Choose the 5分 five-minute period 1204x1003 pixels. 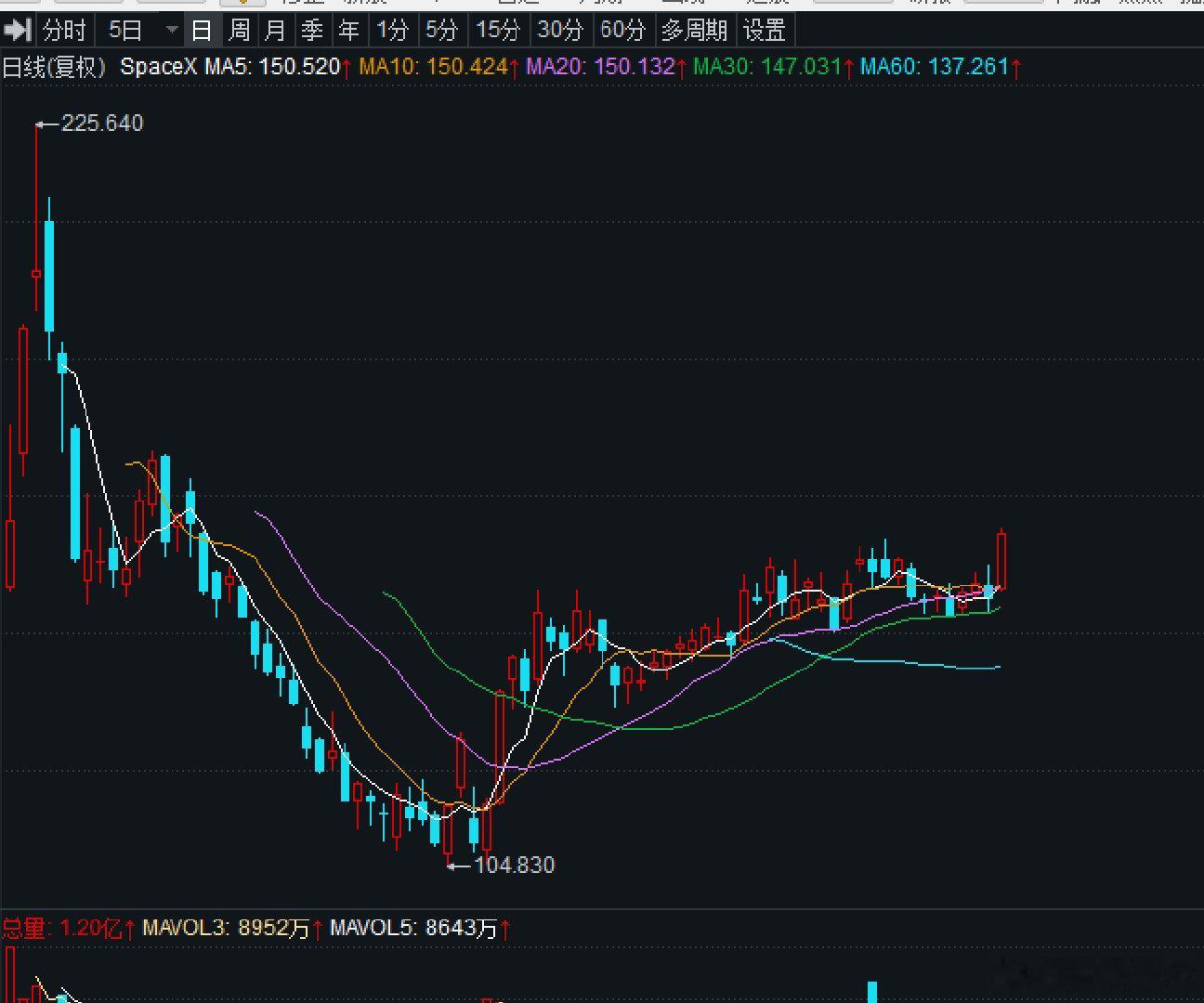tap(442, 31)
